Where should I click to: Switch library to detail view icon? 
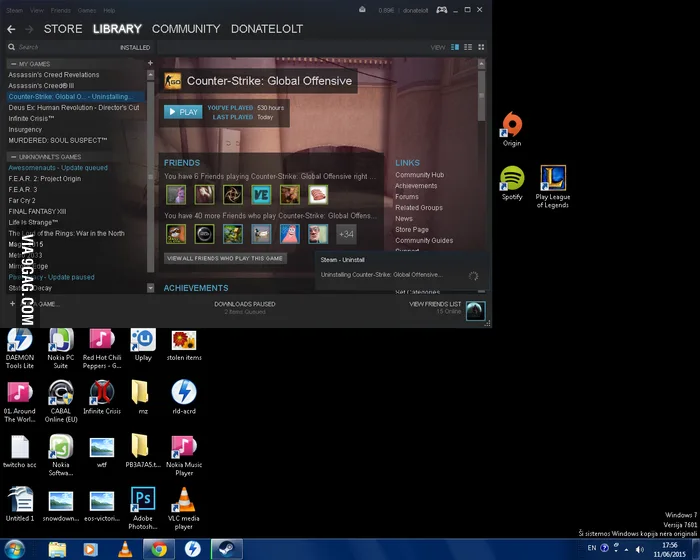(455, 47)
